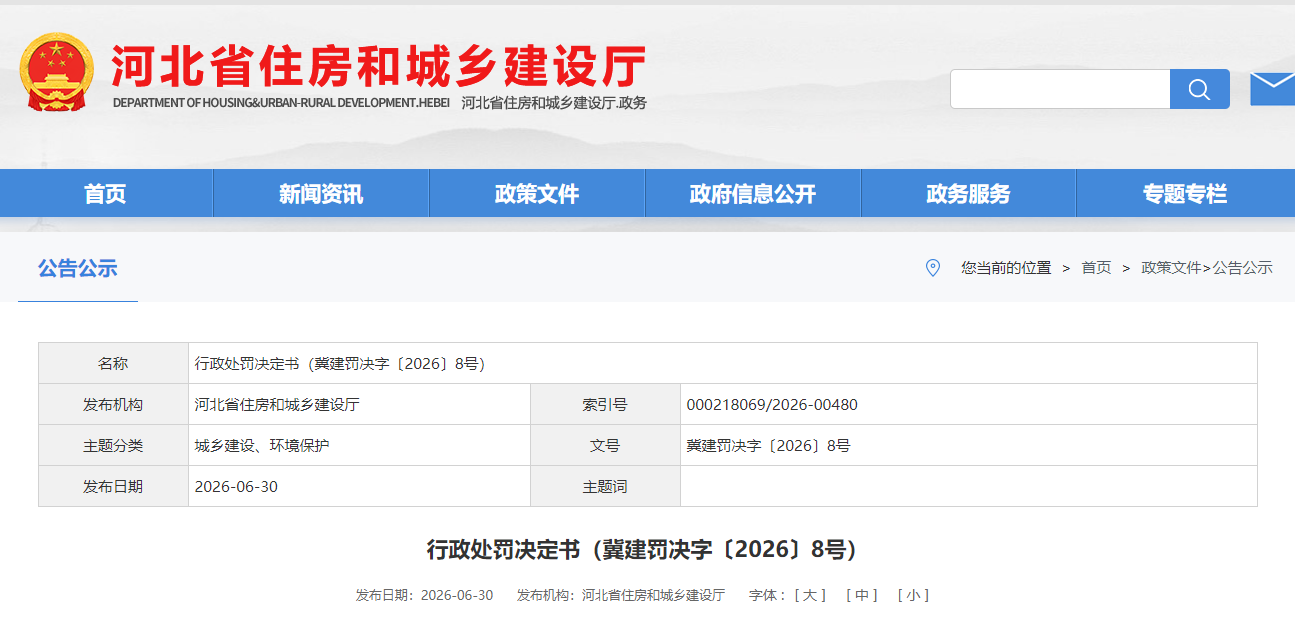Click the document name in table row
This screenshot has height=620, width=1295.
click(x=340, y=364)
